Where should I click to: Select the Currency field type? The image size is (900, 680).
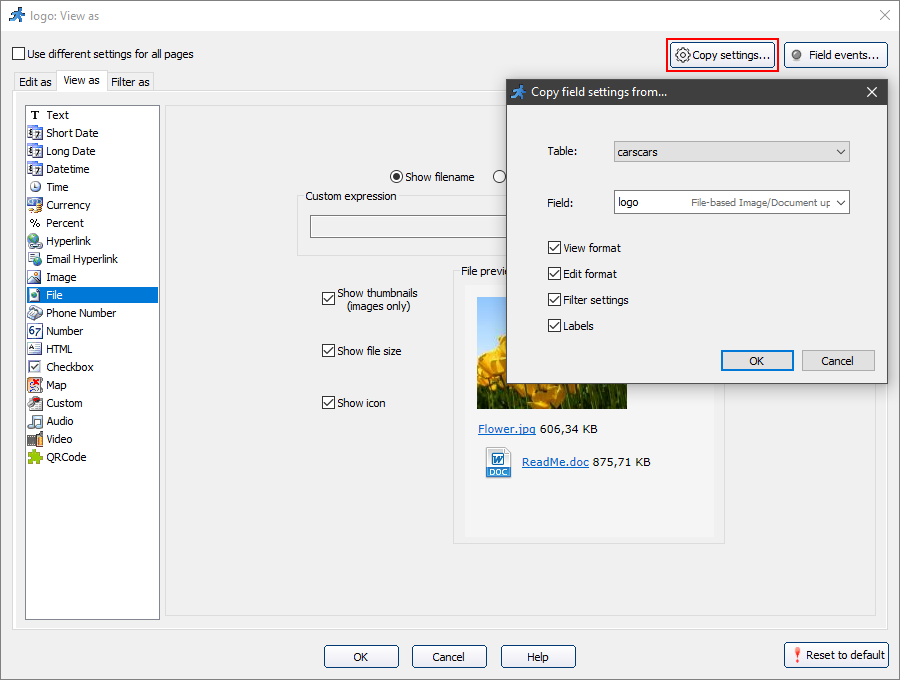pos(66,204)
